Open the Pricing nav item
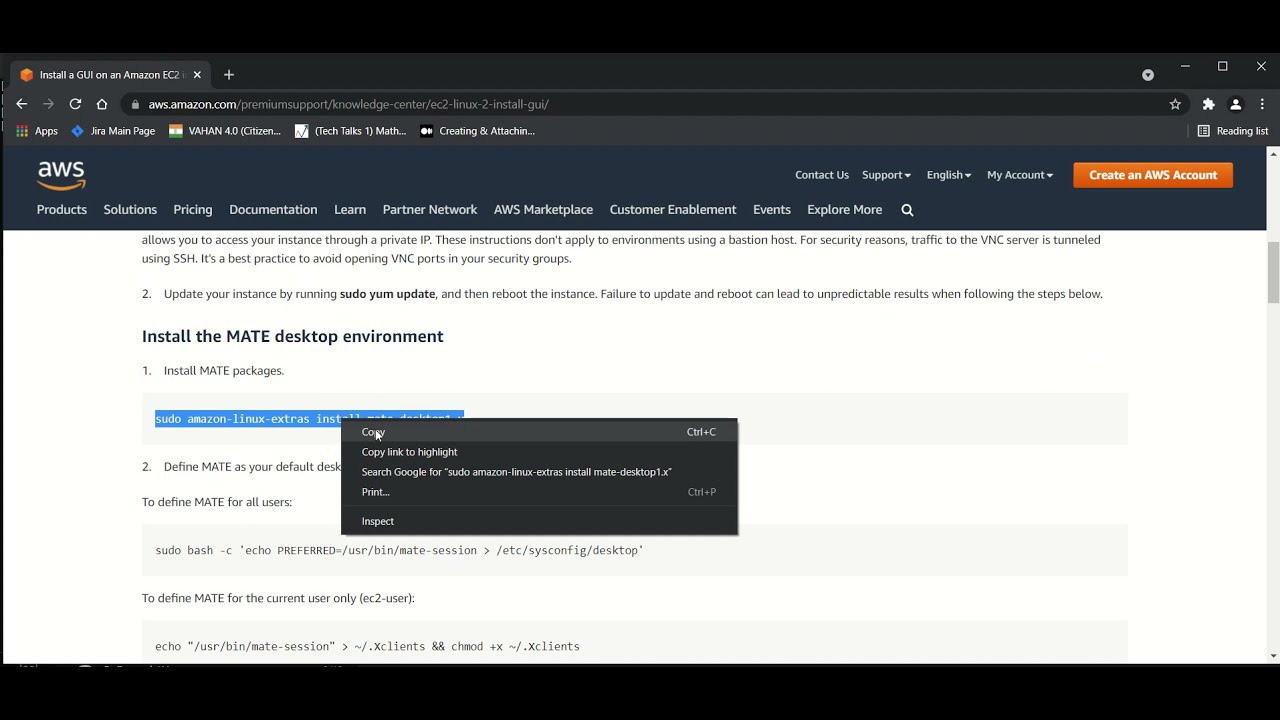 193,210
